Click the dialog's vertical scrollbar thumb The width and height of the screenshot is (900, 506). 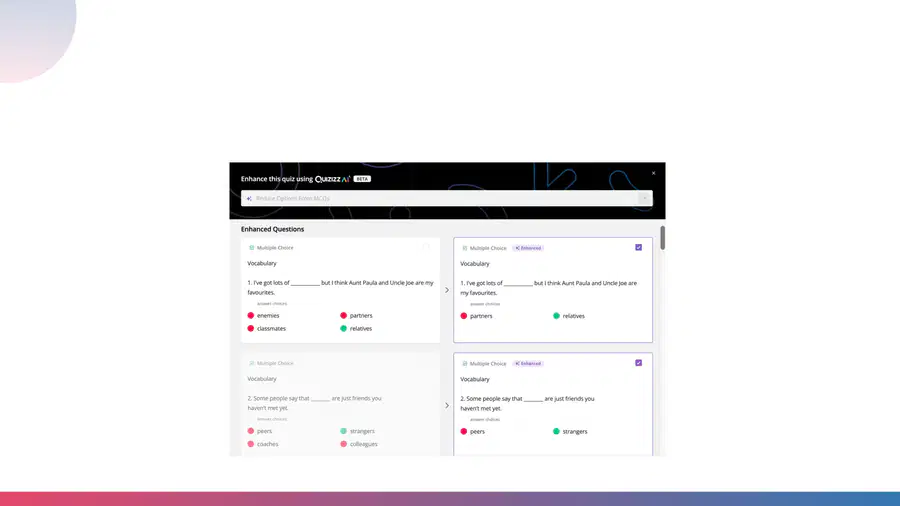pyautogui.click(x=662, y=238)
